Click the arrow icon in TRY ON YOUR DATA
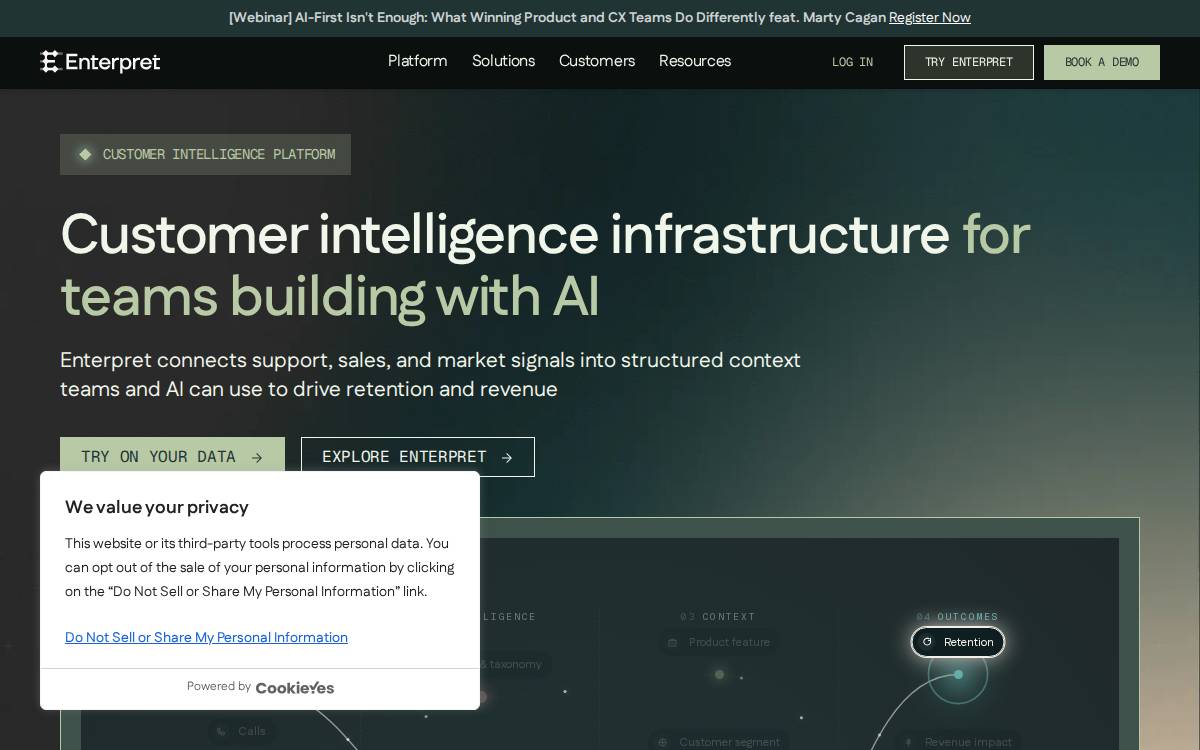This screenshot has height=750, width=1200. click(x=257, y=458)
